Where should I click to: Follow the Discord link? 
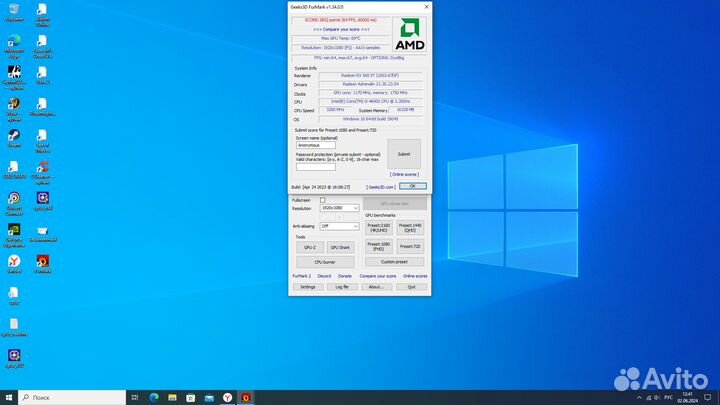pyautogui.click(x=324, y=275)
